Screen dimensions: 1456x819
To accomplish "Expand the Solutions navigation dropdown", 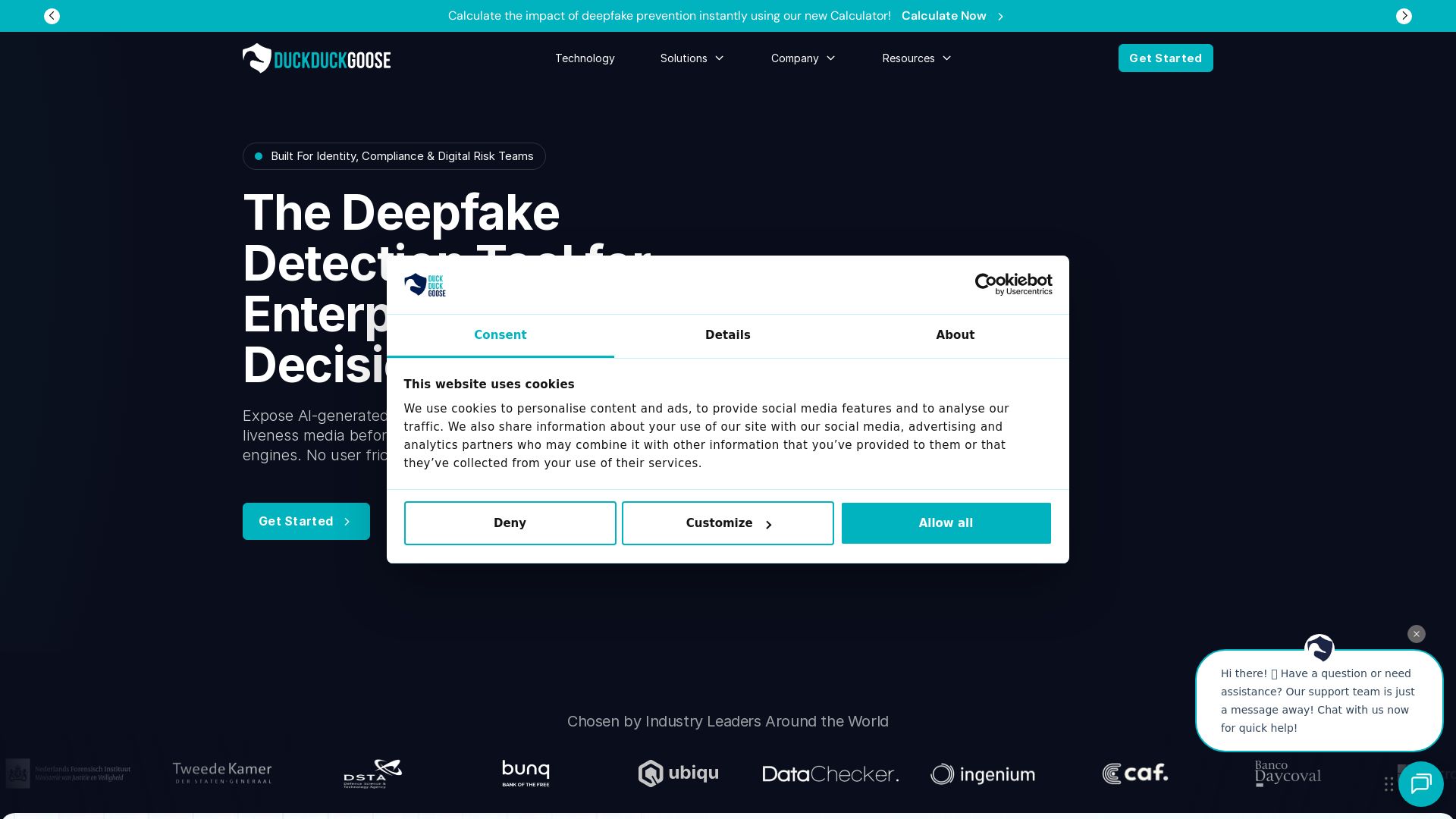I will click(x=691, y=58).
